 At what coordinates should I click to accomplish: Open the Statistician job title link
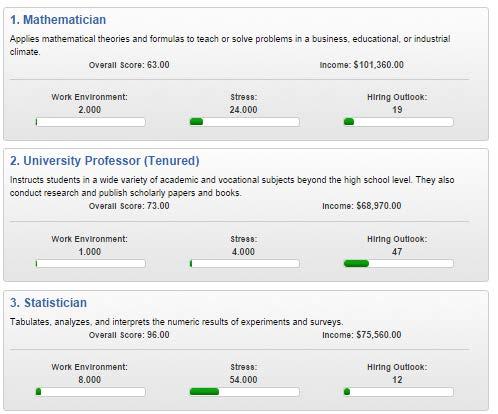coord(48,303)
